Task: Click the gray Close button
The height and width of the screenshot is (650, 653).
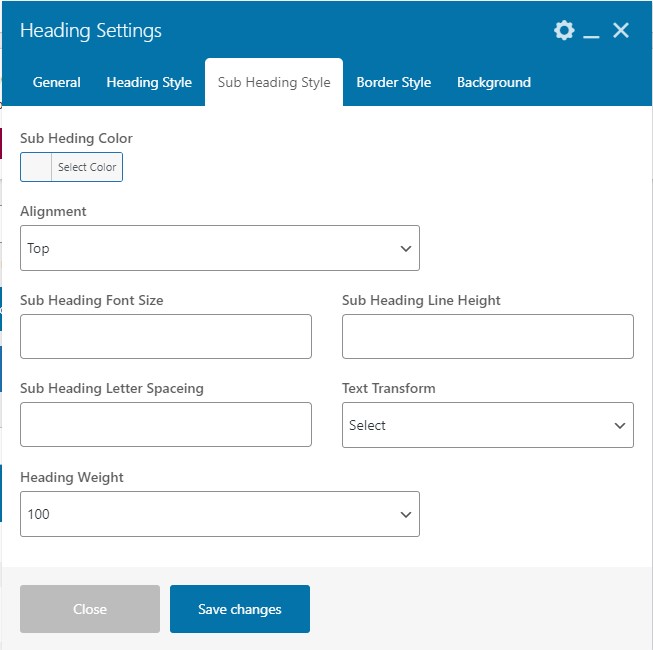Action: tap(90, 609)
